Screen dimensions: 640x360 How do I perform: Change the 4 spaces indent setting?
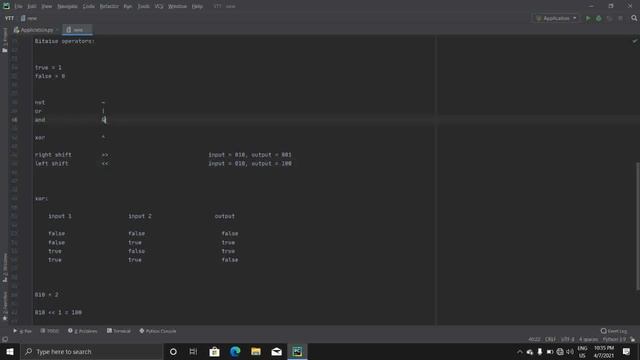[588, 340]
